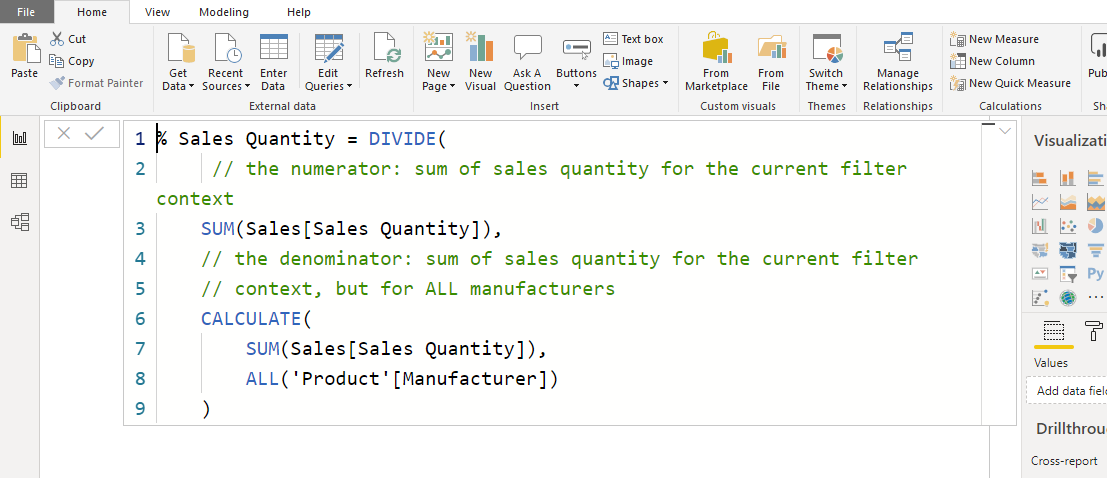The width and height of the screenshot is (1107, 478).
Task: Open Report view from left sidebar
Action: coord(19,138)
